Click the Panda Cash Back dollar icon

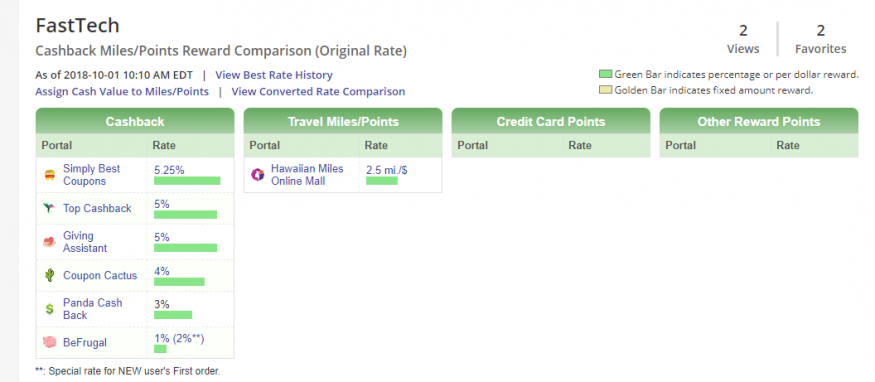[x=50, y=309]
